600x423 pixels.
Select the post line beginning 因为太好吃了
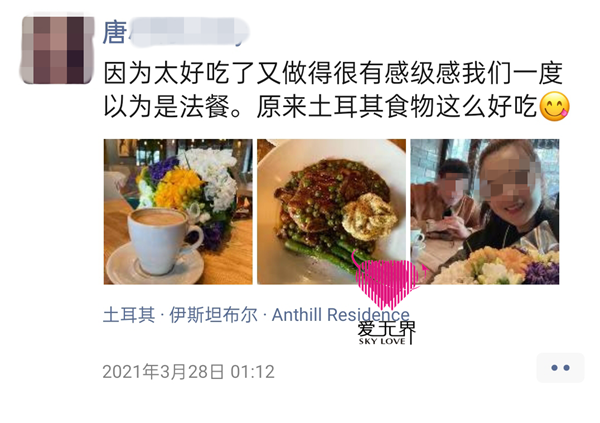[x=333, y=73]
